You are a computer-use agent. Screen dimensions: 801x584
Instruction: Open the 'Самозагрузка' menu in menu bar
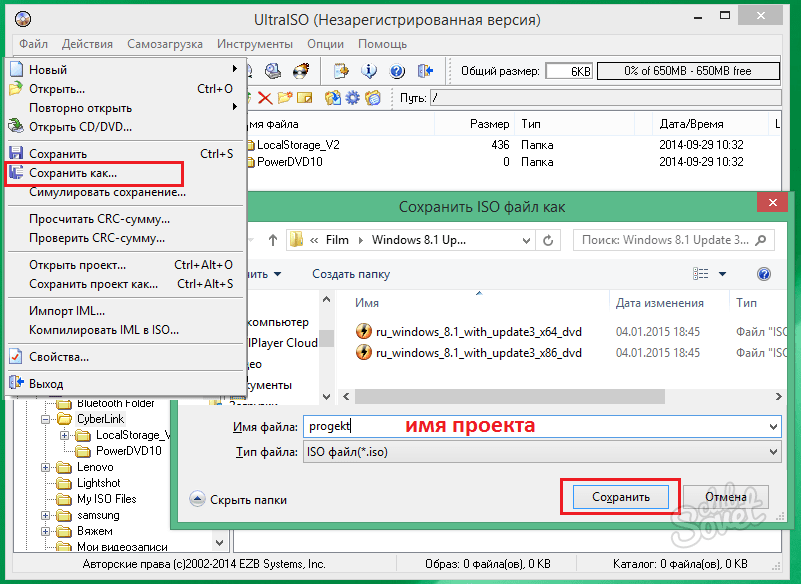(164, 44)
